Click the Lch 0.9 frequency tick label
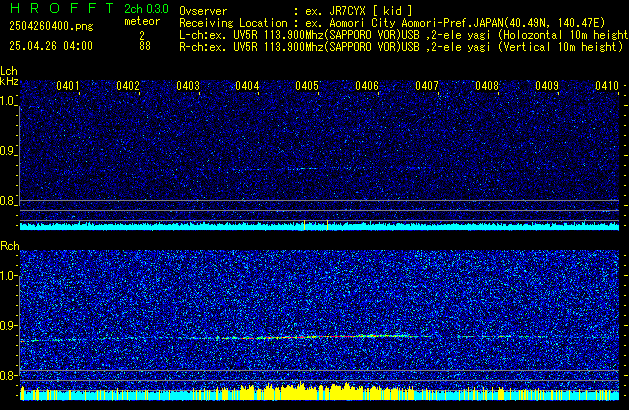The image size is (629, 410). [x=8, y=151]
